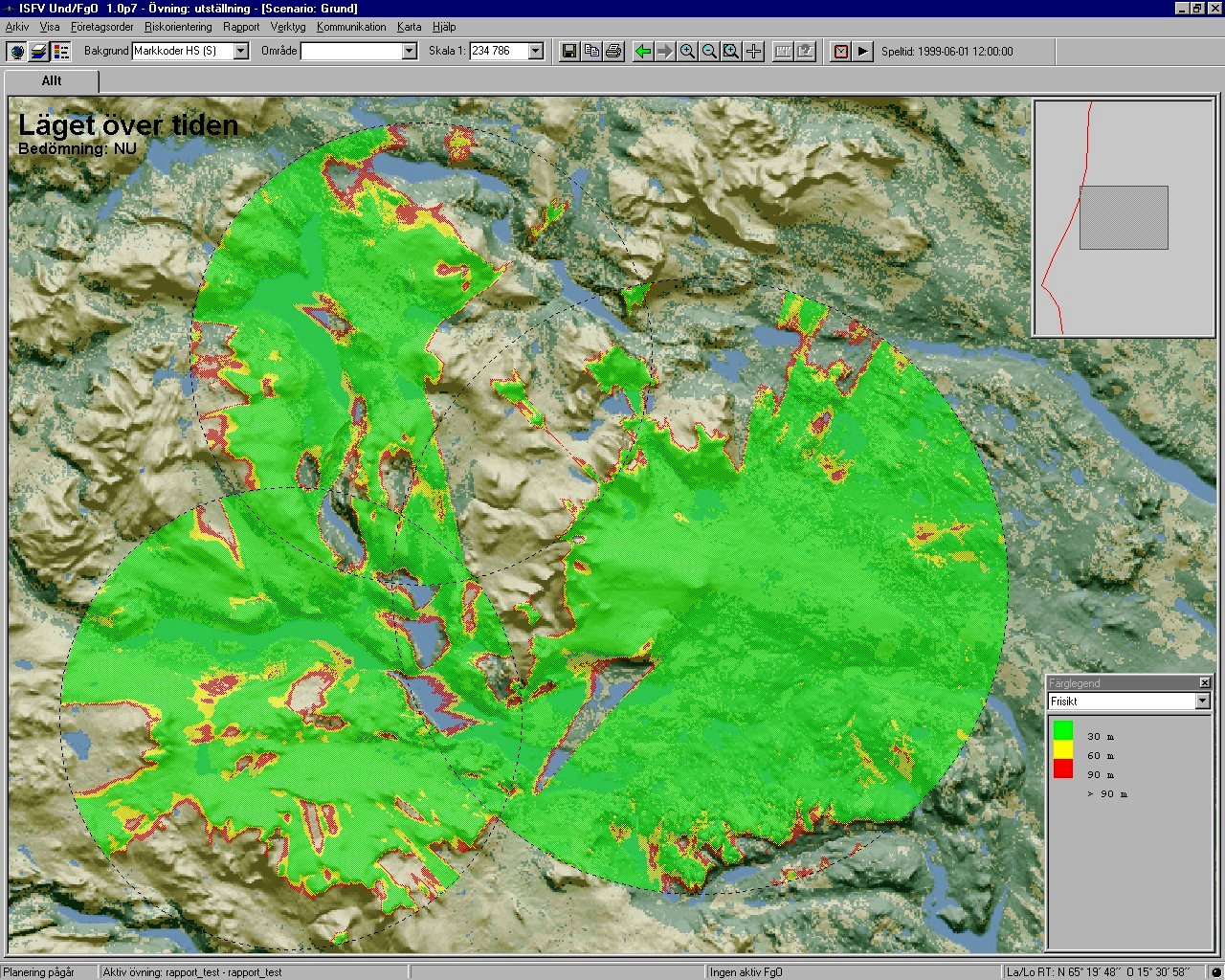The width and height of the screenshot is (1225, 980).
Task: Open the Kommunikation menu
Action: click(351, 27)
